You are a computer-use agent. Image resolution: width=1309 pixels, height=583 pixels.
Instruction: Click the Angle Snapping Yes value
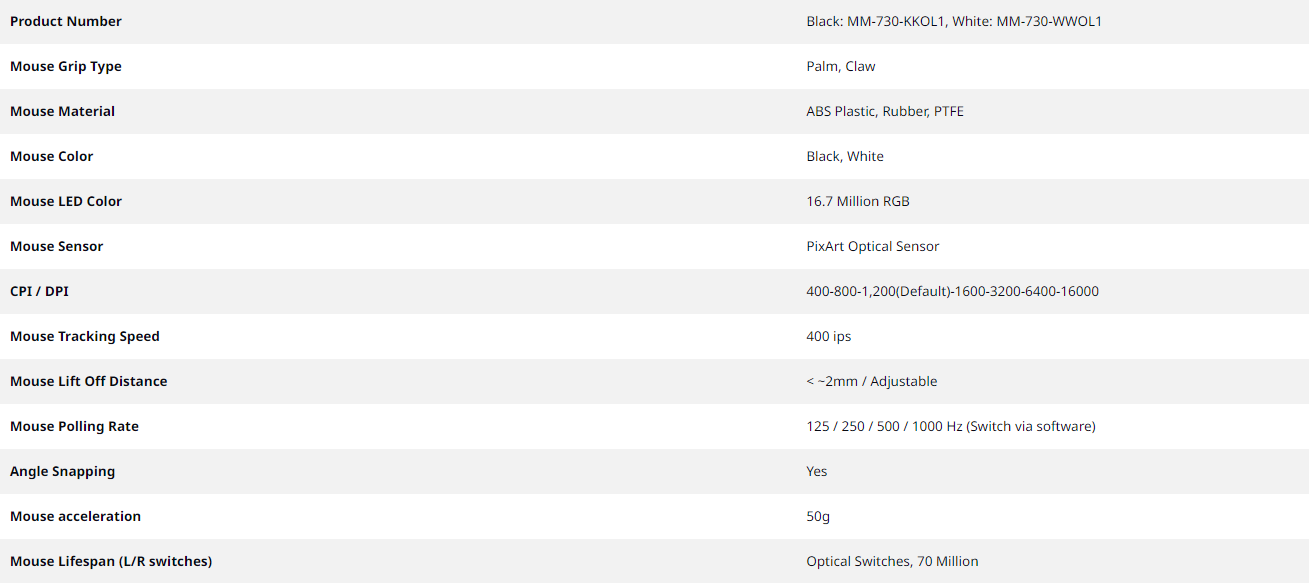[817, 471]
